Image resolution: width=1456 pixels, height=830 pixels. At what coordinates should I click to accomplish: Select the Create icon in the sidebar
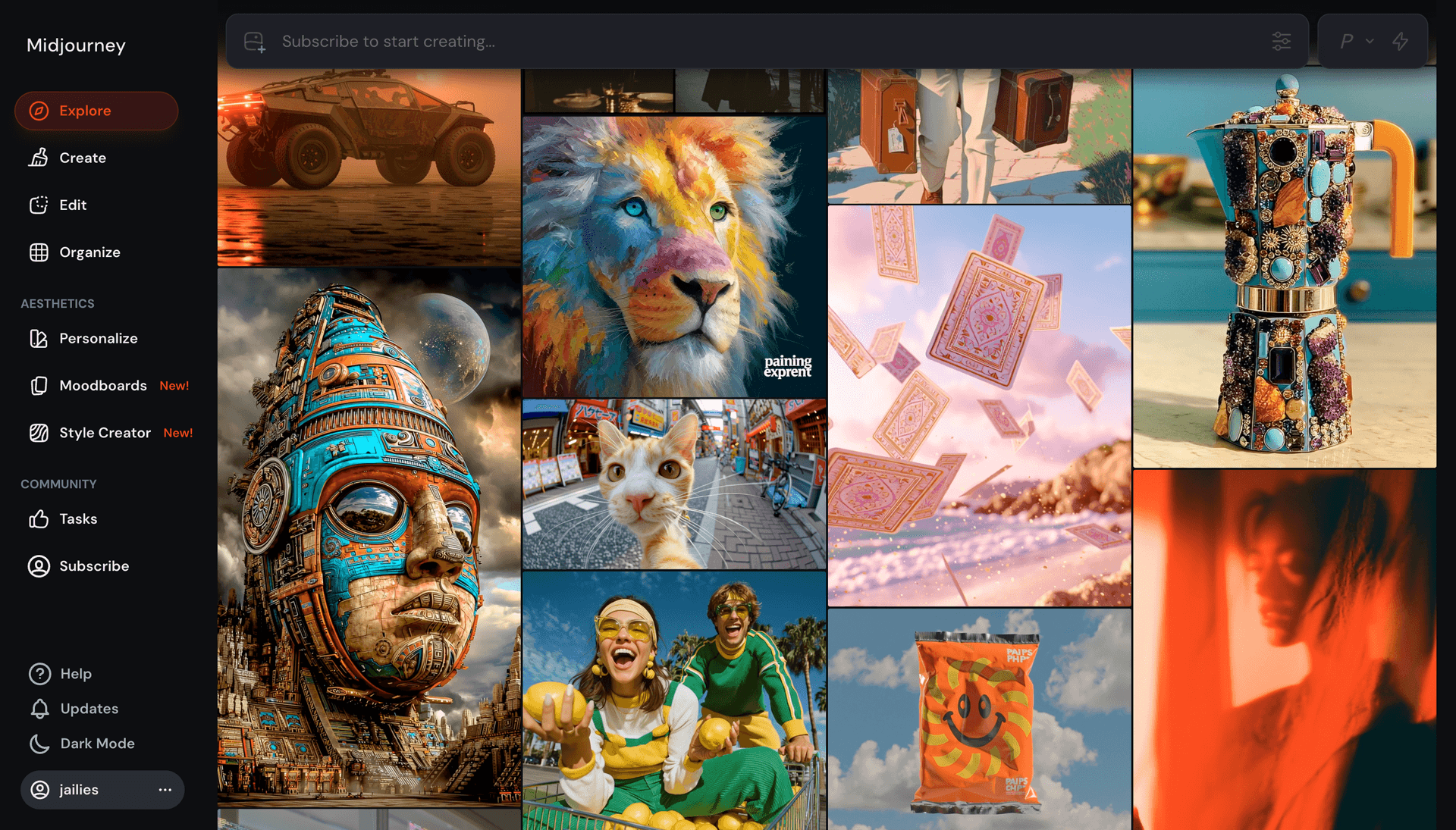pyautogui.click(x=39, y=158)
